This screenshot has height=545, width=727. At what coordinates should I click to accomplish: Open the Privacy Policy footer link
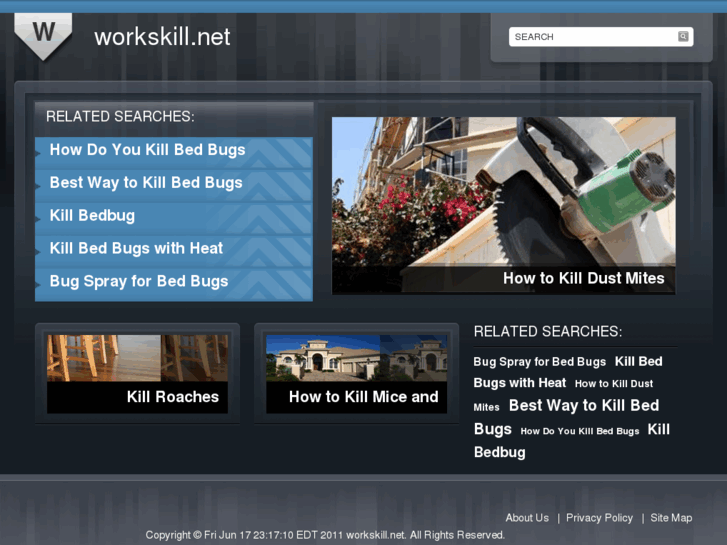(599, 518)
